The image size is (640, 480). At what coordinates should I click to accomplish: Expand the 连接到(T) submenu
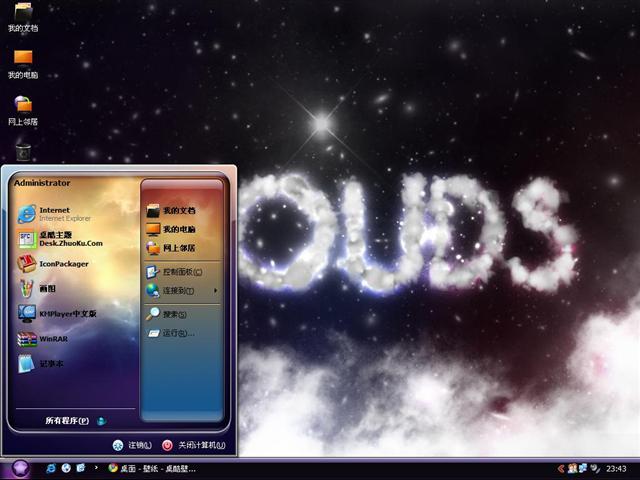point(182,291)
